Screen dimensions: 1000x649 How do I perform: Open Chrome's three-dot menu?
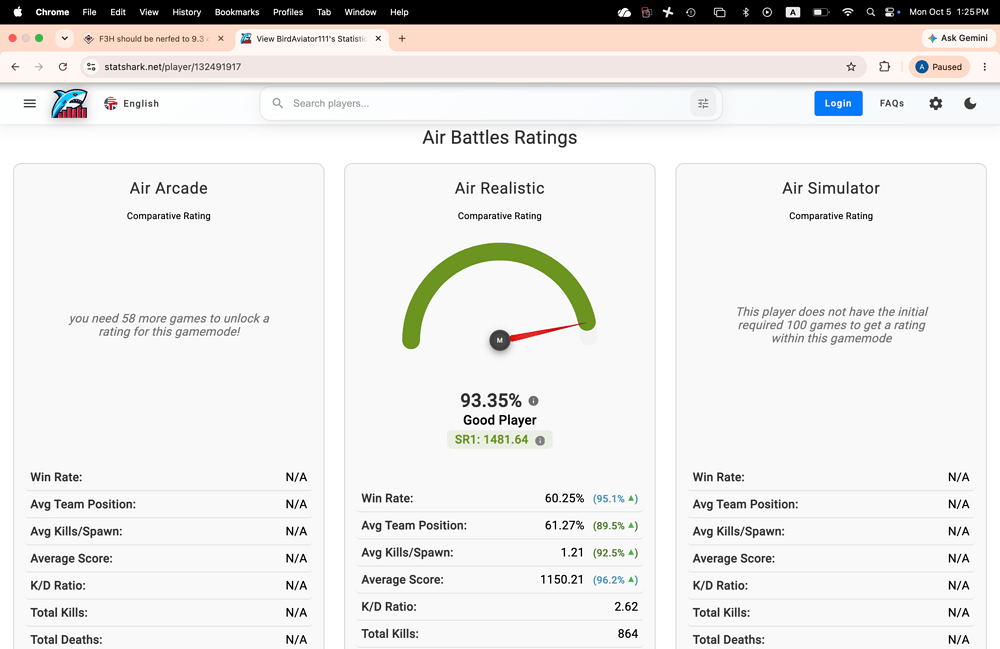(x=985, y=67)
